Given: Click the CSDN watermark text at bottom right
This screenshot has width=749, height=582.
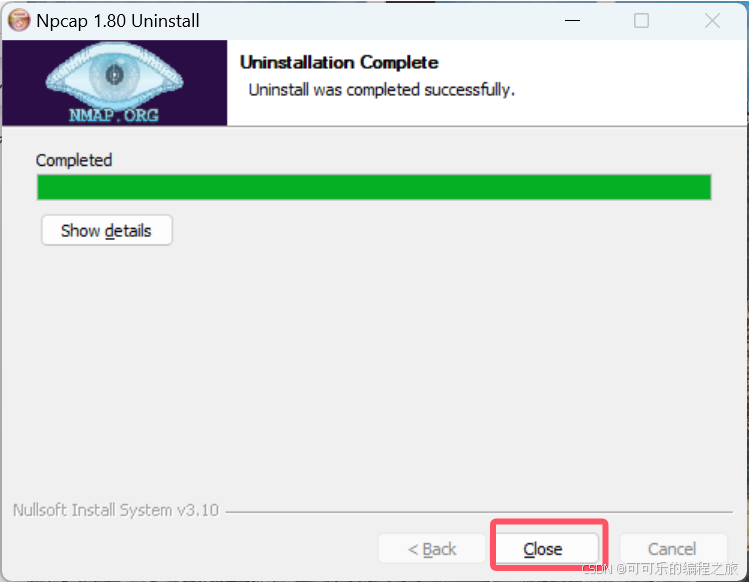Looking at the screenshot, I should (660, 568).
